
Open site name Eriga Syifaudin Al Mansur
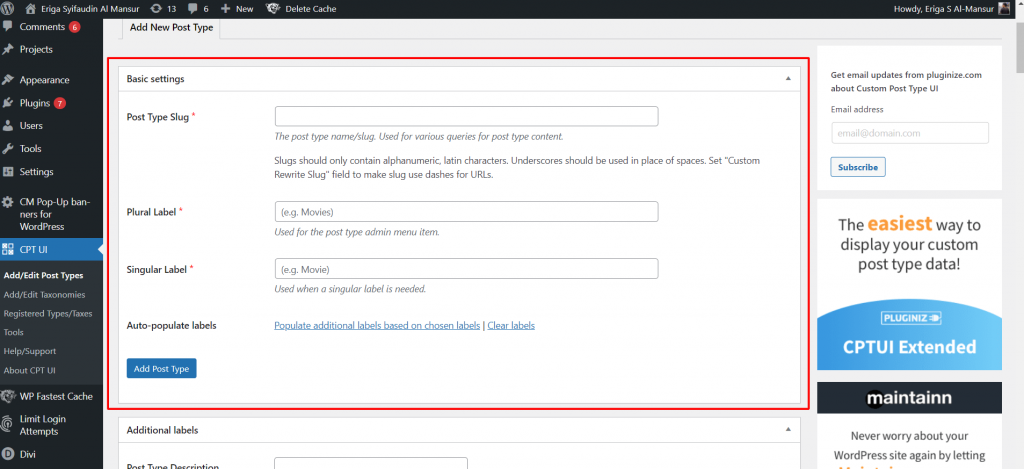coord(90,9)
